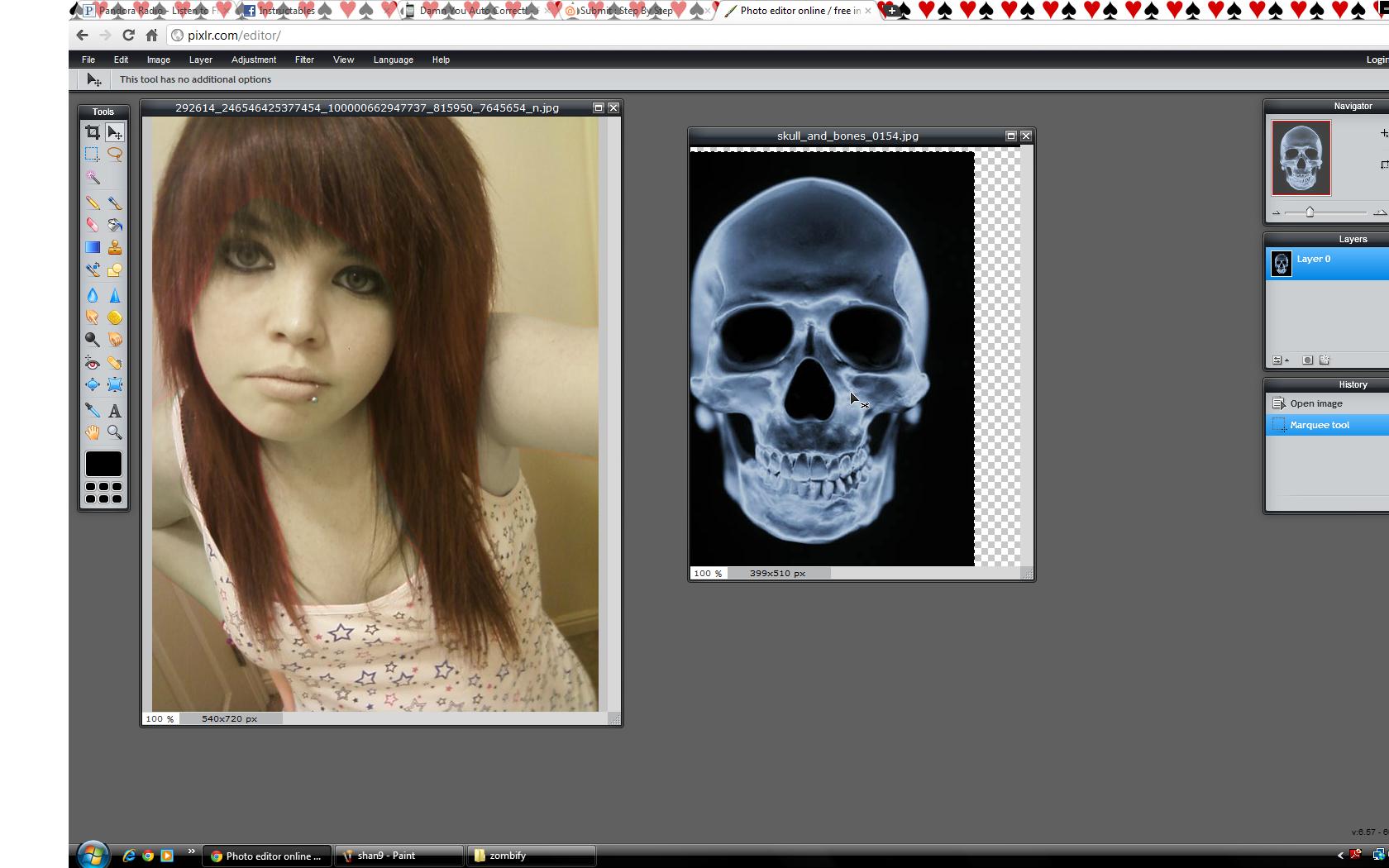This screenshot has height=868, width=1389.
Task: Click the browser Reload button
Action: pyautogui.click(x=128, y=36)
